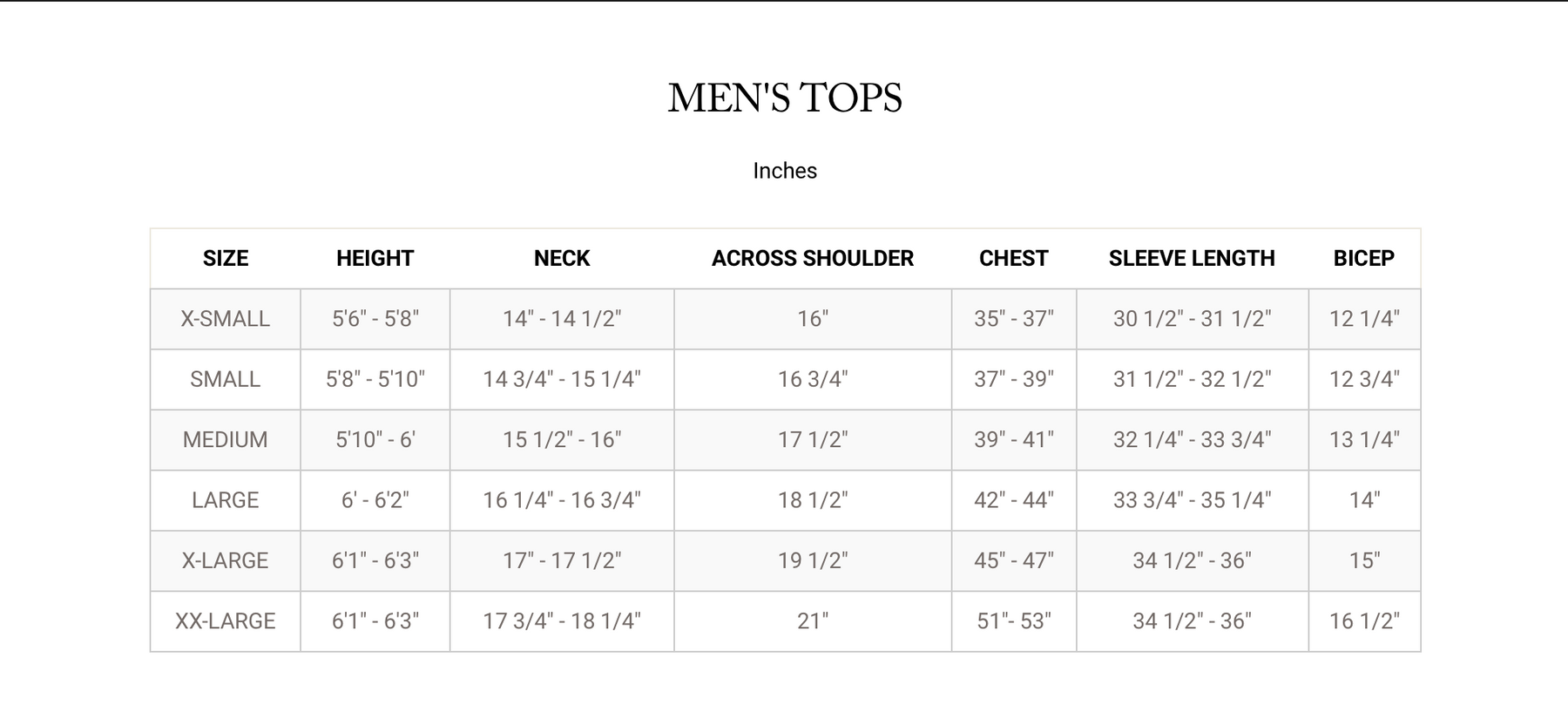Click the 39" - 41" chest cell
This screenshot has width=1568, height=705.
(x=1013, y=439)
